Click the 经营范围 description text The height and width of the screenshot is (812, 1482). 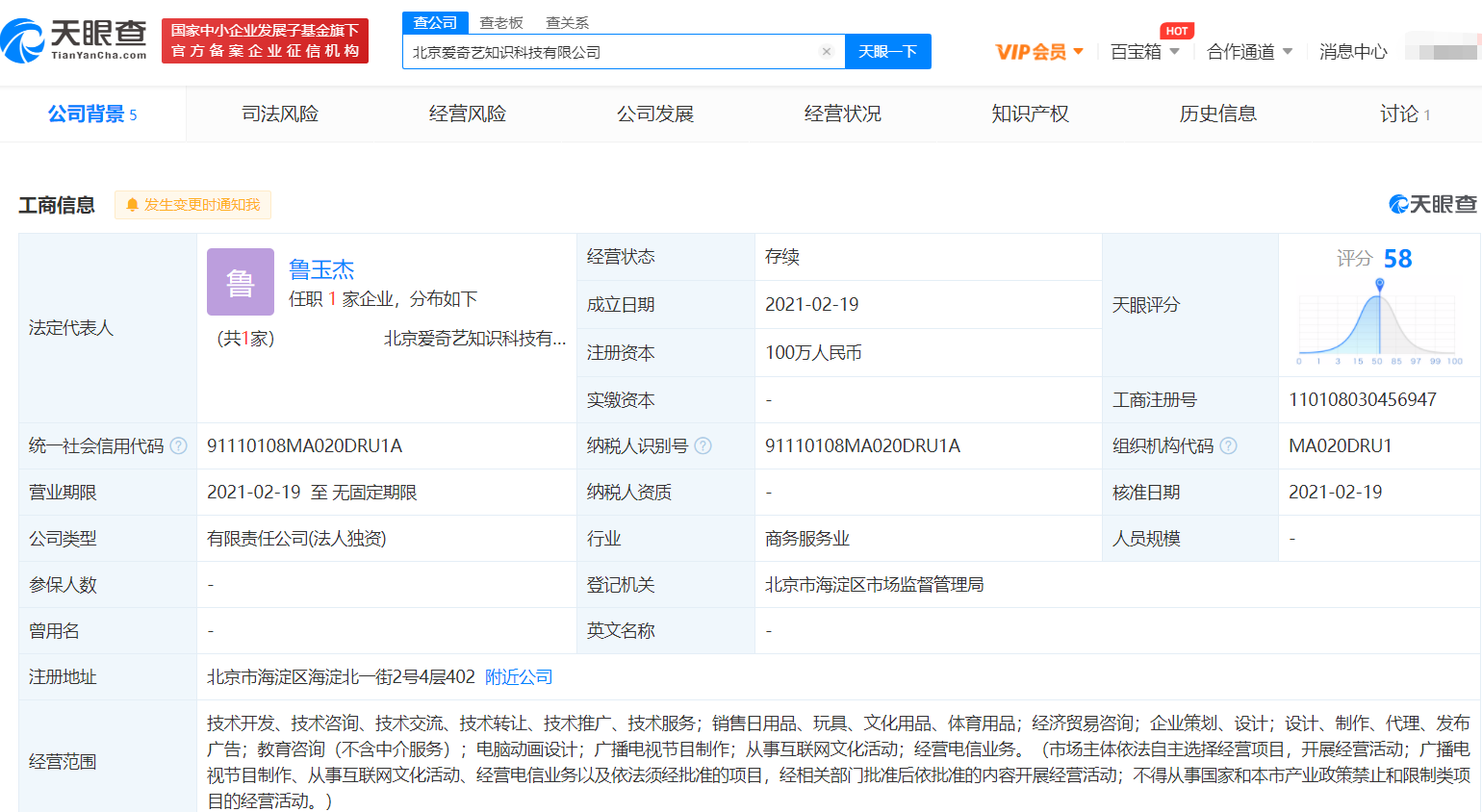click(838, 762)
